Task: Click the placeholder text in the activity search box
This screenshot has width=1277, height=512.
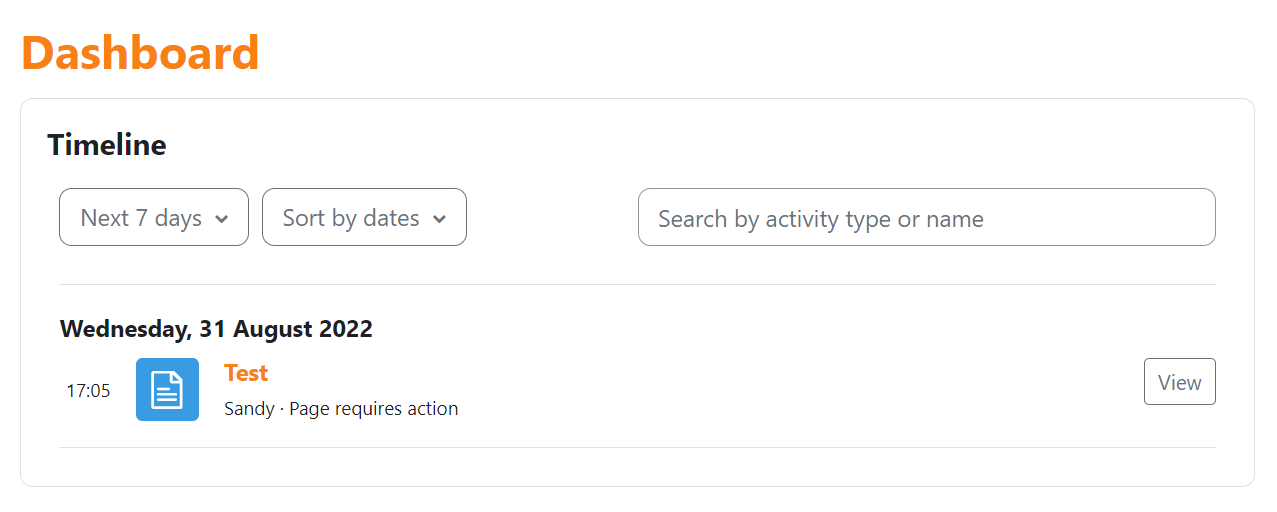Action: (x=821, y=219)
